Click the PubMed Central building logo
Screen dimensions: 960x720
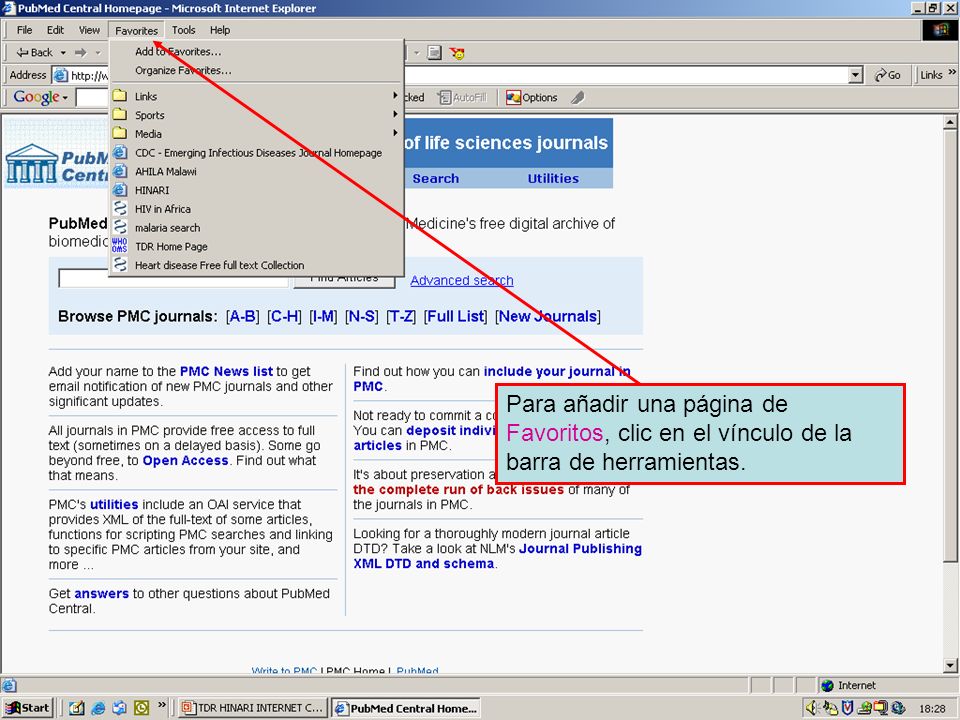pos(32,164)
